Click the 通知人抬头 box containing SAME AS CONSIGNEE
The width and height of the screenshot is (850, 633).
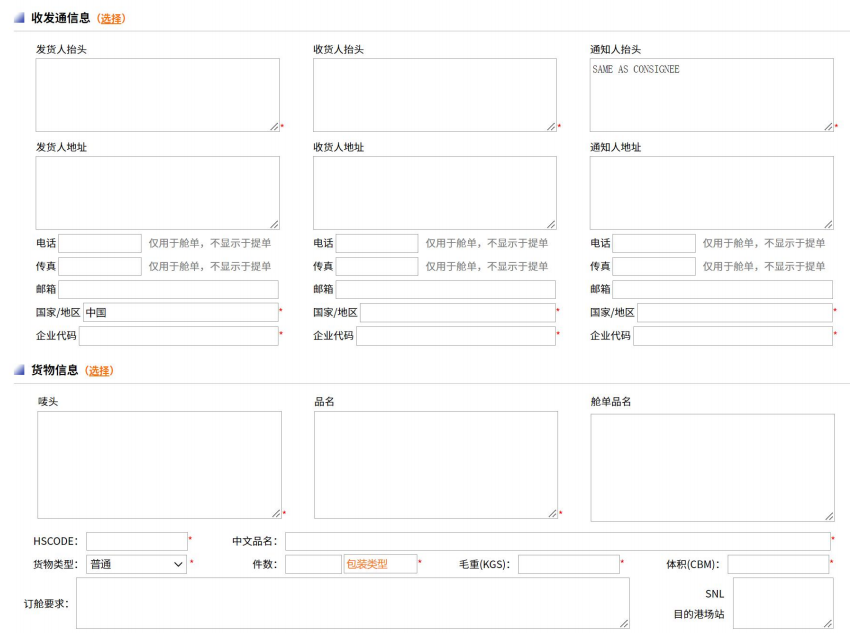(712, 95)
